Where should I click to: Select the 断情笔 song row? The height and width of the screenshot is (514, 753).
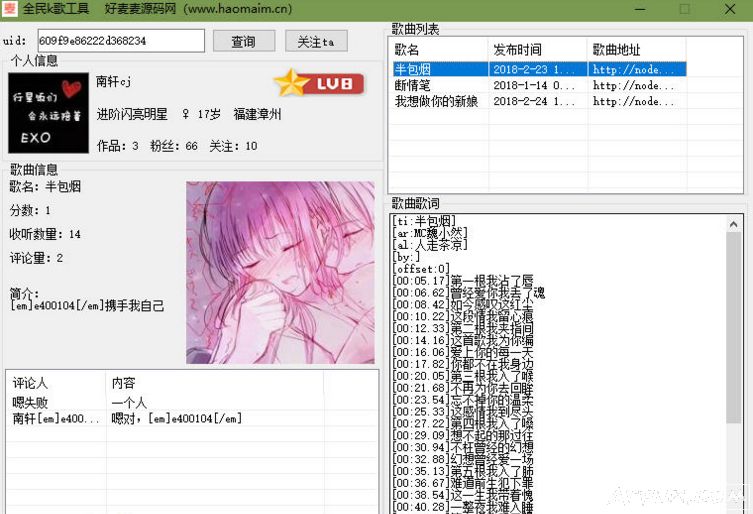(539, 86)
